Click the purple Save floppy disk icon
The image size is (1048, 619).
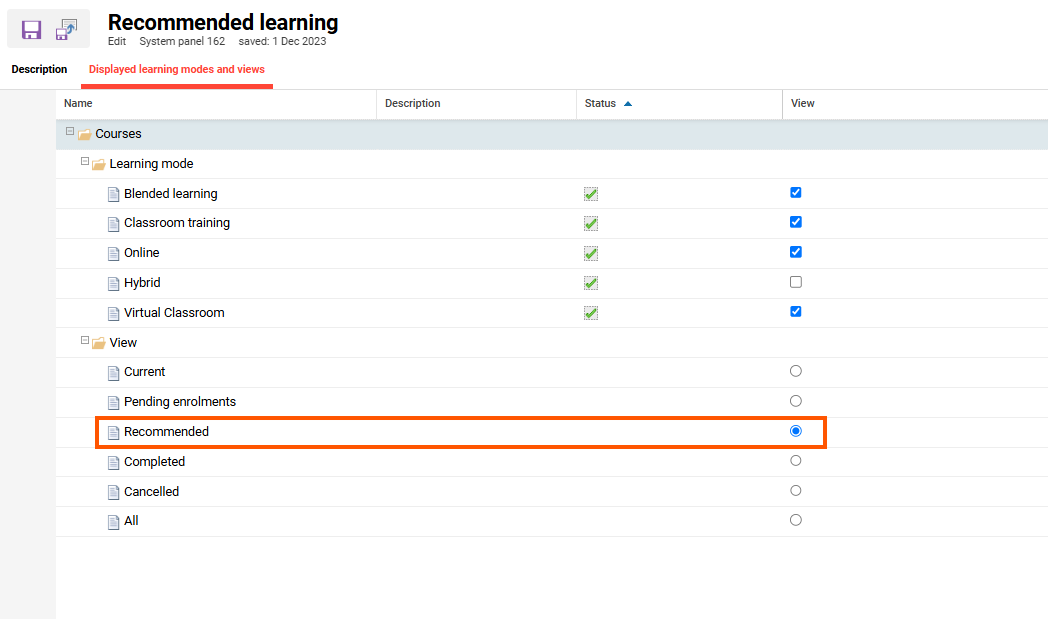tap(31, 30)
